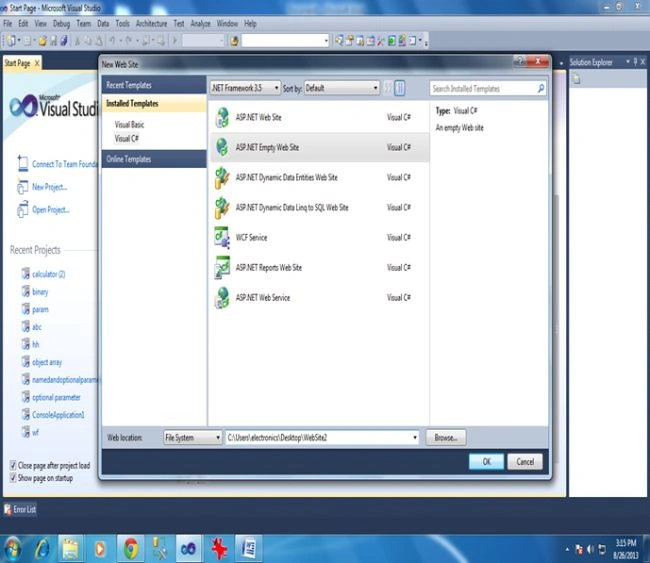Viewport: 650px width, 563px height.
Task: Open Chrome from the taskbar
Action: click(x=131, y=548)
